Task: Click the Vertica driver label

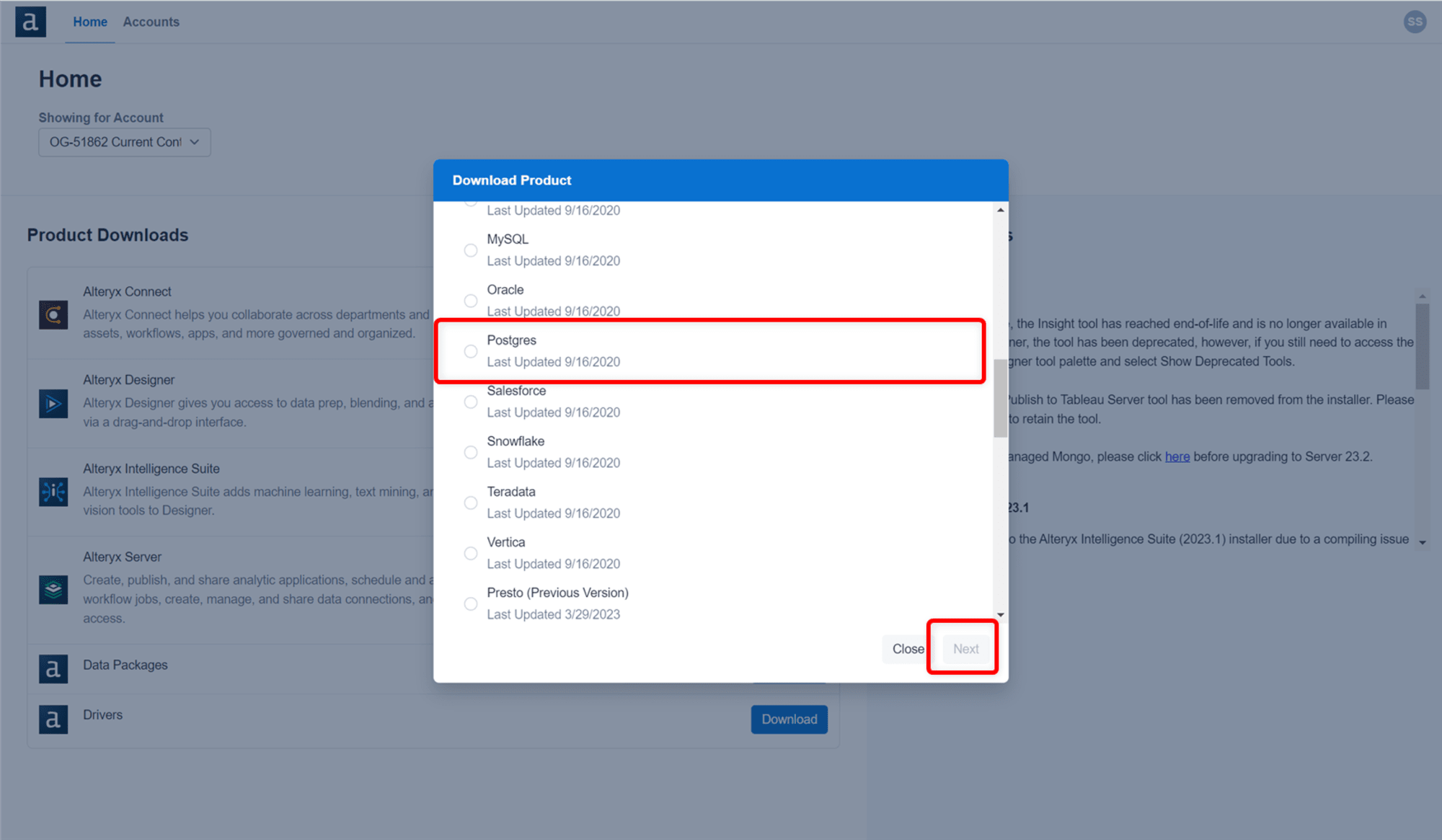Action: [x=506, y=542]
